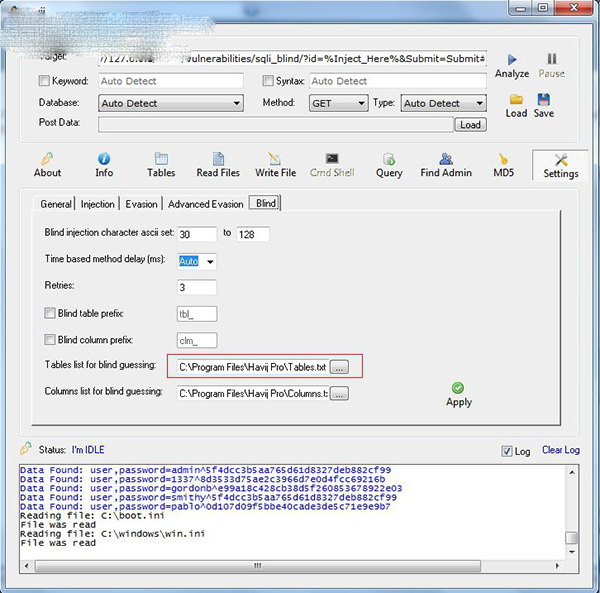Browse for the Tables list file
The height and width of the screenshot is (593, 600).
pyautogui.click(x=339, y=367)
